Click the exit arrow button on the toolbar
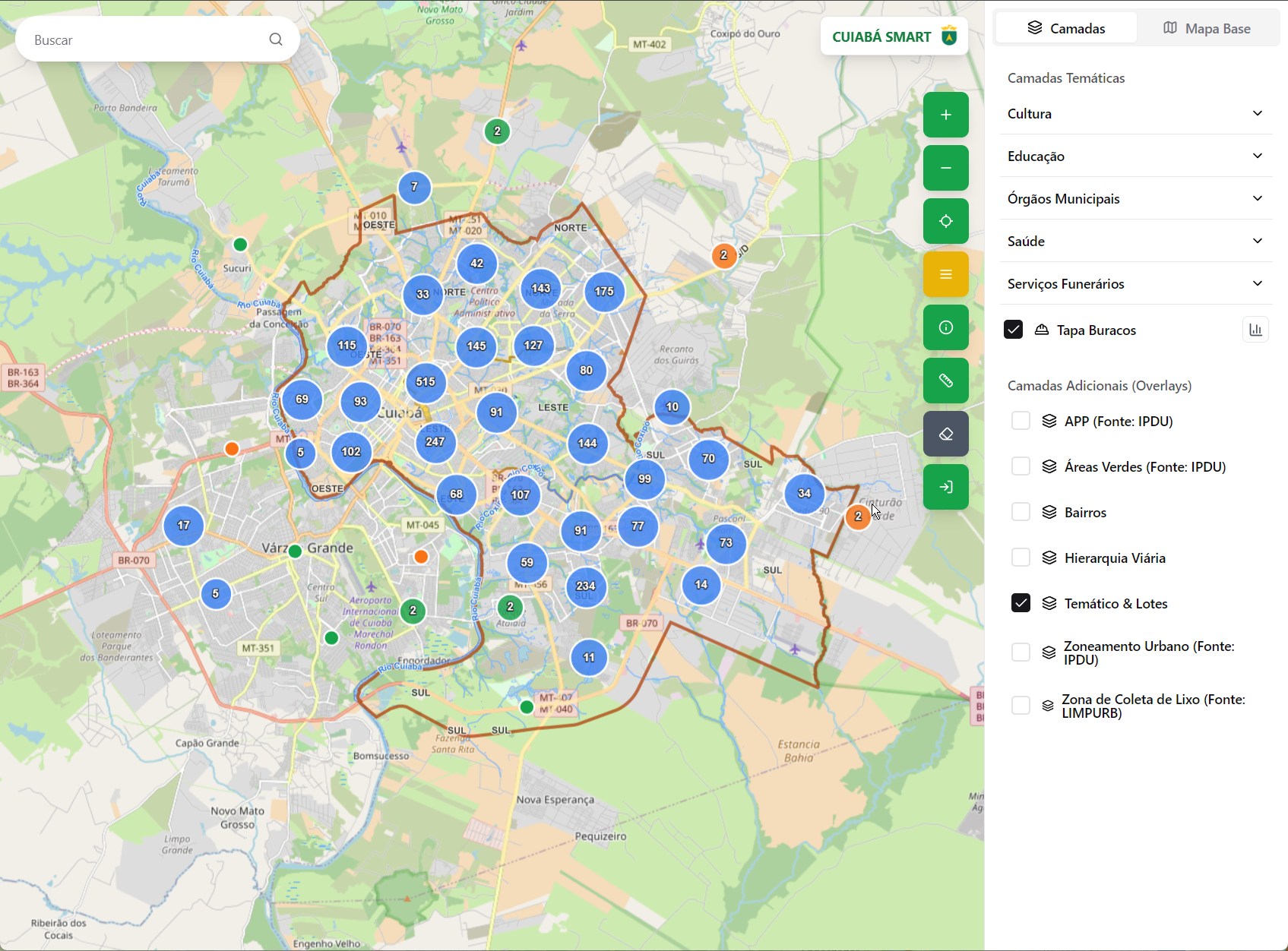Image resolution: width=1288 pixels, height=951 pixels. coord(945,486)
